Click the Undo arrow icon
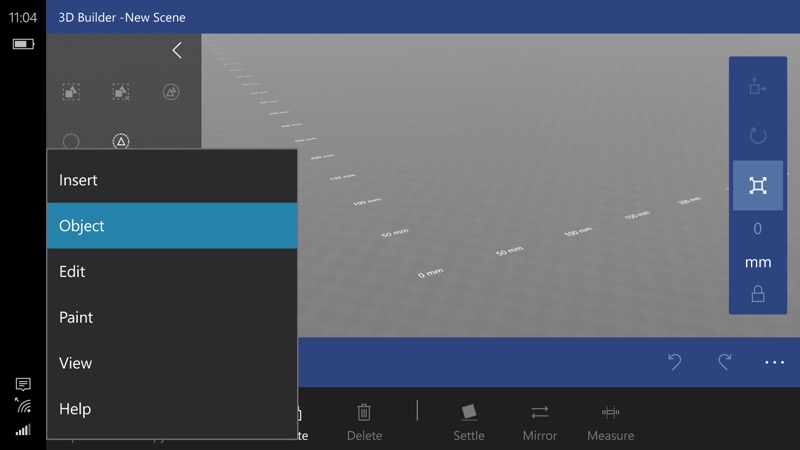800x450 pixels. pyautogui.click(x=674, y=362)
